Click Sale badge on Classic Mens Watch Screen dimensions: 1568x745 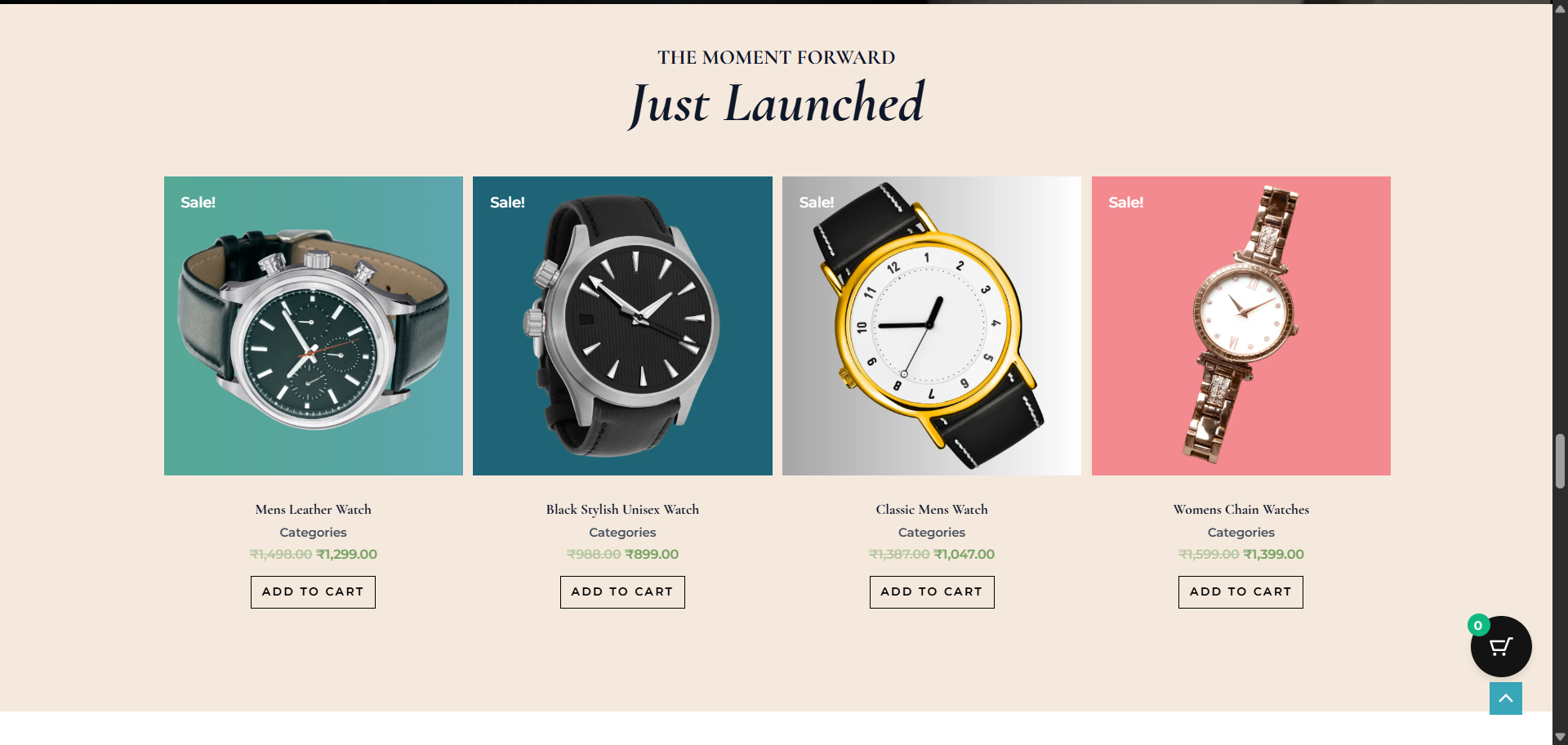point(817,203)
